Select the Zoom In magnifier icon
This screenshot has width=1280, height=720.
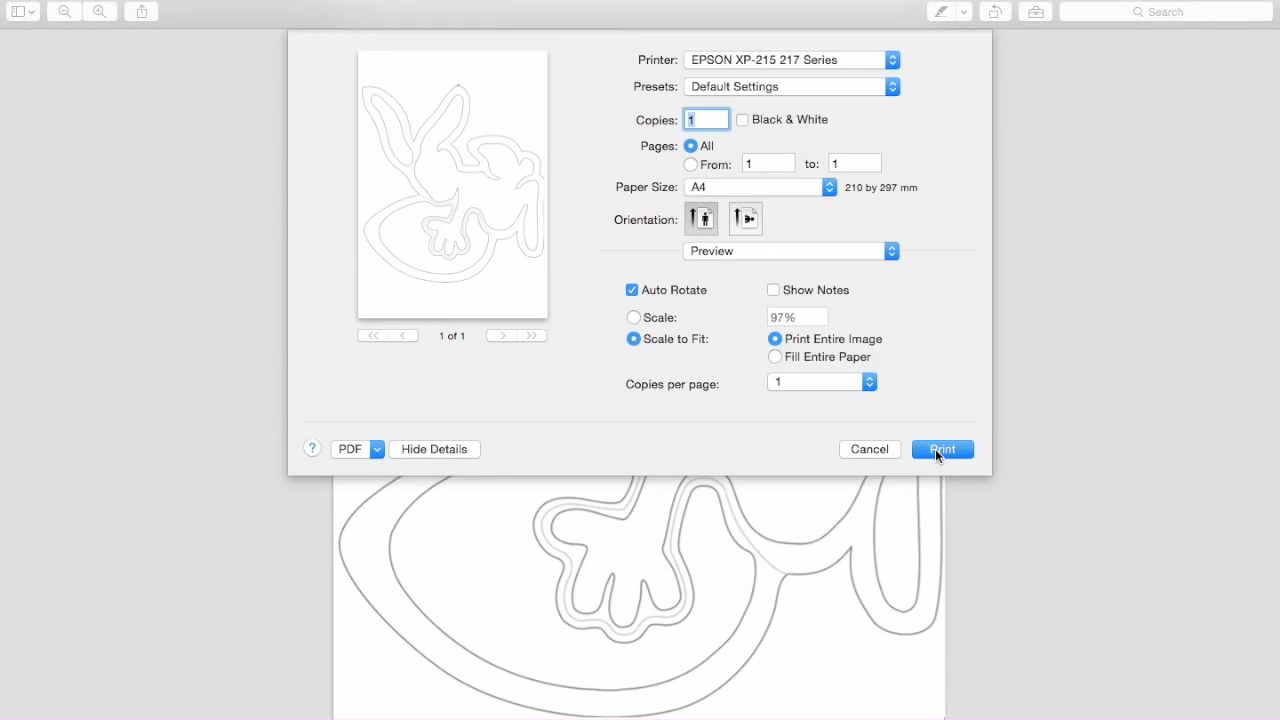point(99,11)
